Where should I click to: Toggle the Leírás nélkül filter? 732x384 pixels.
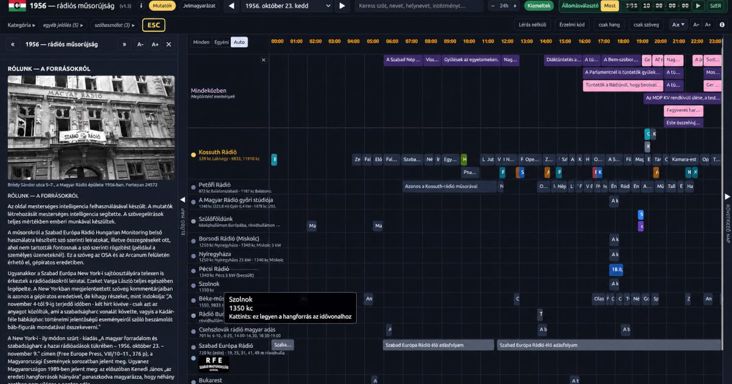tap(532, 25)
